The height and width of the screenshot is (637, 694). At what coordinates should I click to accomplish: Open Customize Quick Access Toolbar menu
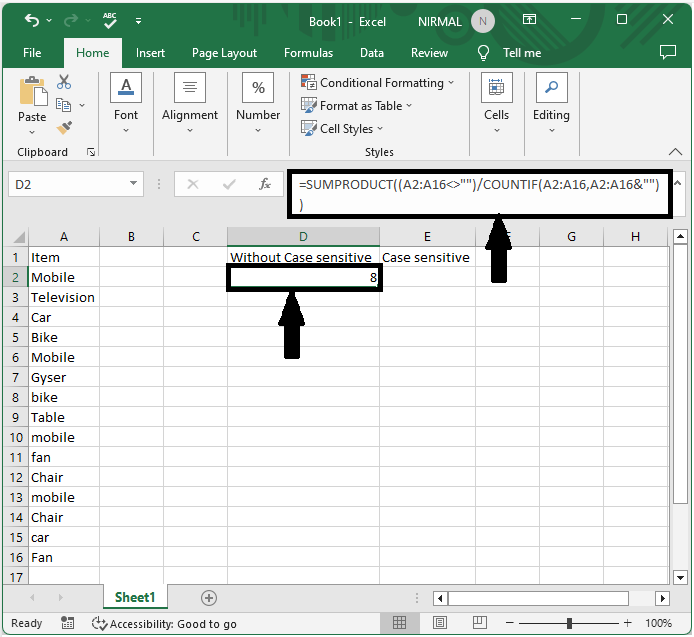click(139, 21)
